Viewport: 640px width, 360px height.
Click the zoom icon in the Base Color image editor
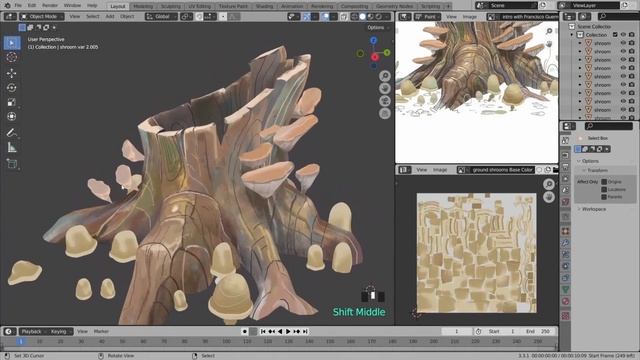coord(549,184)
